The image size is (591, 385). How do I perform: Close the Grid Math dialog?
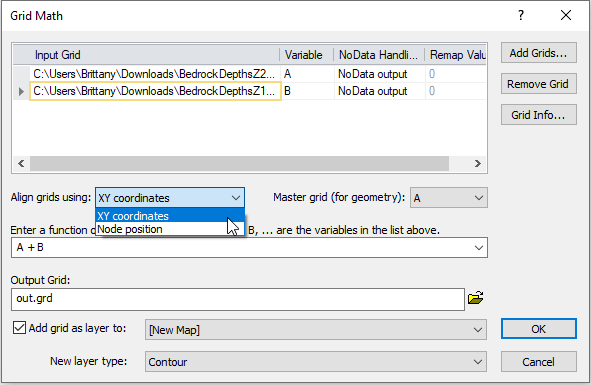[x=566, y=15]
